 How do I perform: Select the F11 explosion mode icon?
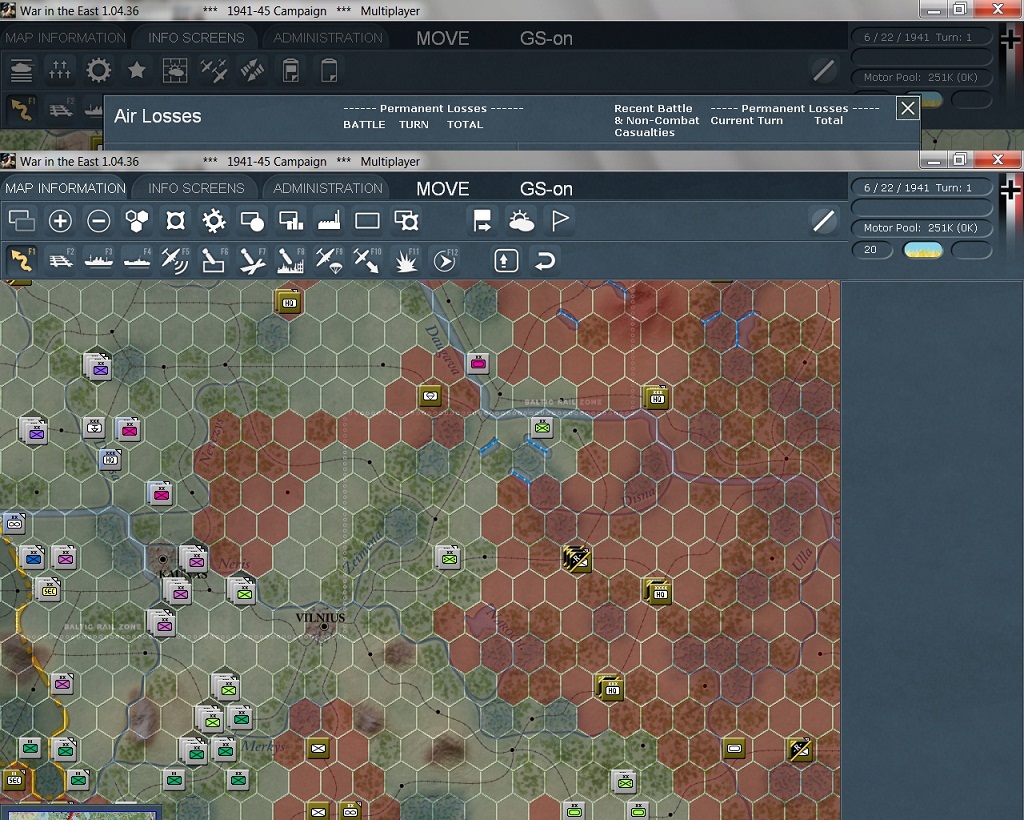(406, 260)
